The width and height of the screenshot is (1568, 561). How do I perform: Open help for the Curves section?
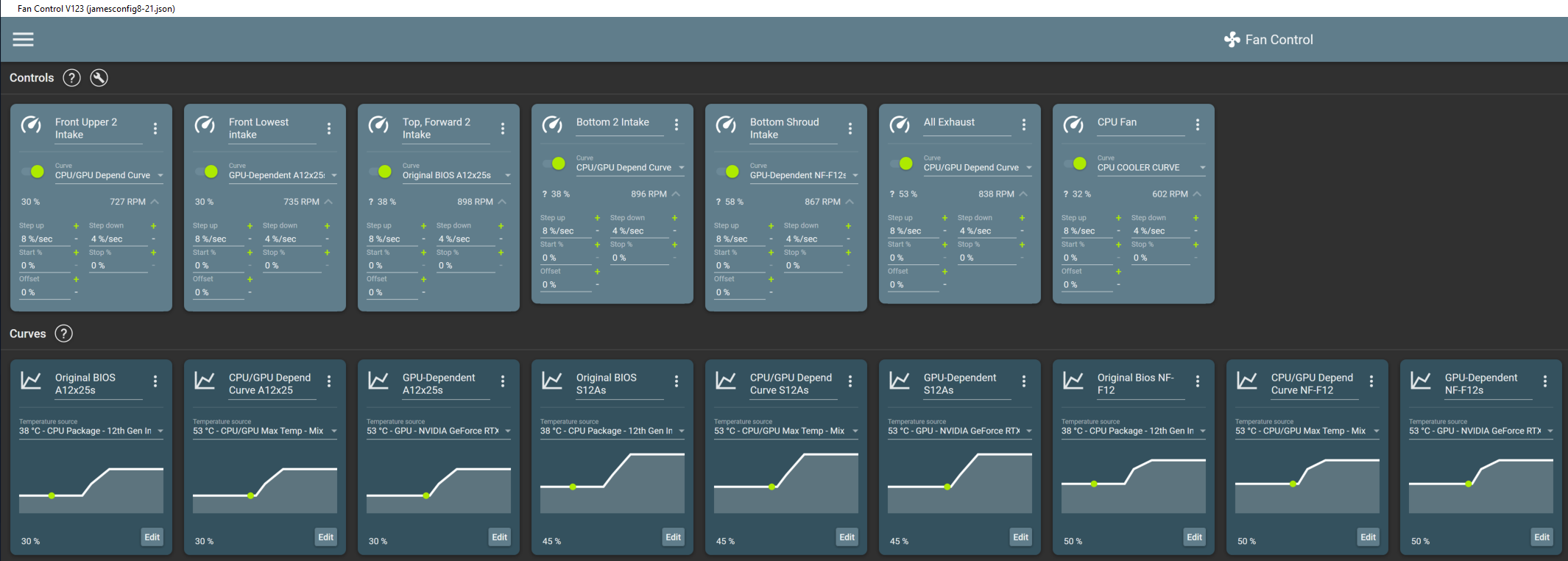[x=64, y=334]
